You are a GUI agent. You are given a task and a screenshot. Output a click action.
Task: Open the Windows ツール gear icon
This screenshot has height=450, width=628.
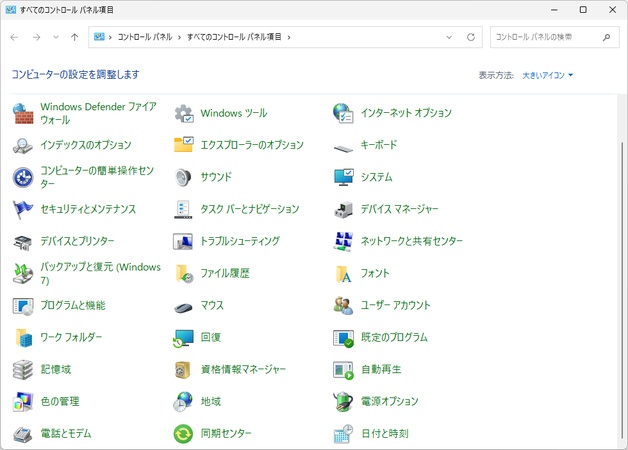pos(184,113)
